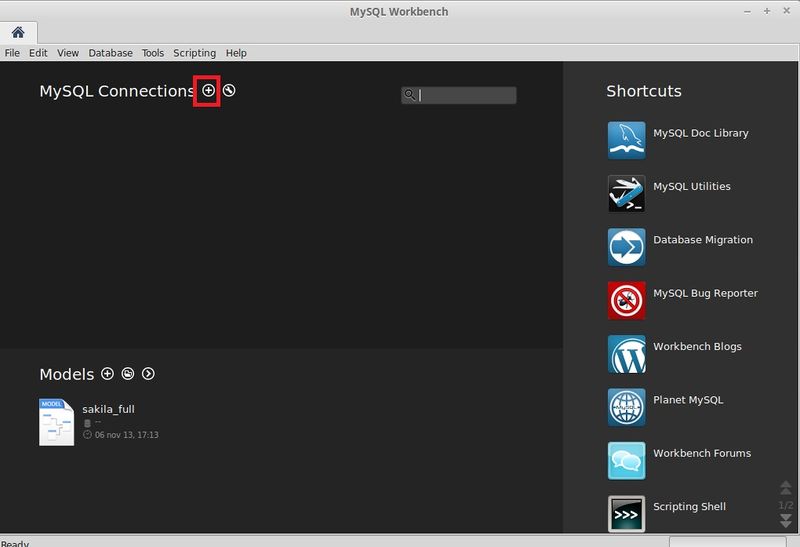Click the Workbench Forums label
The height and width of the screenshot is (547, 800).
702,453
